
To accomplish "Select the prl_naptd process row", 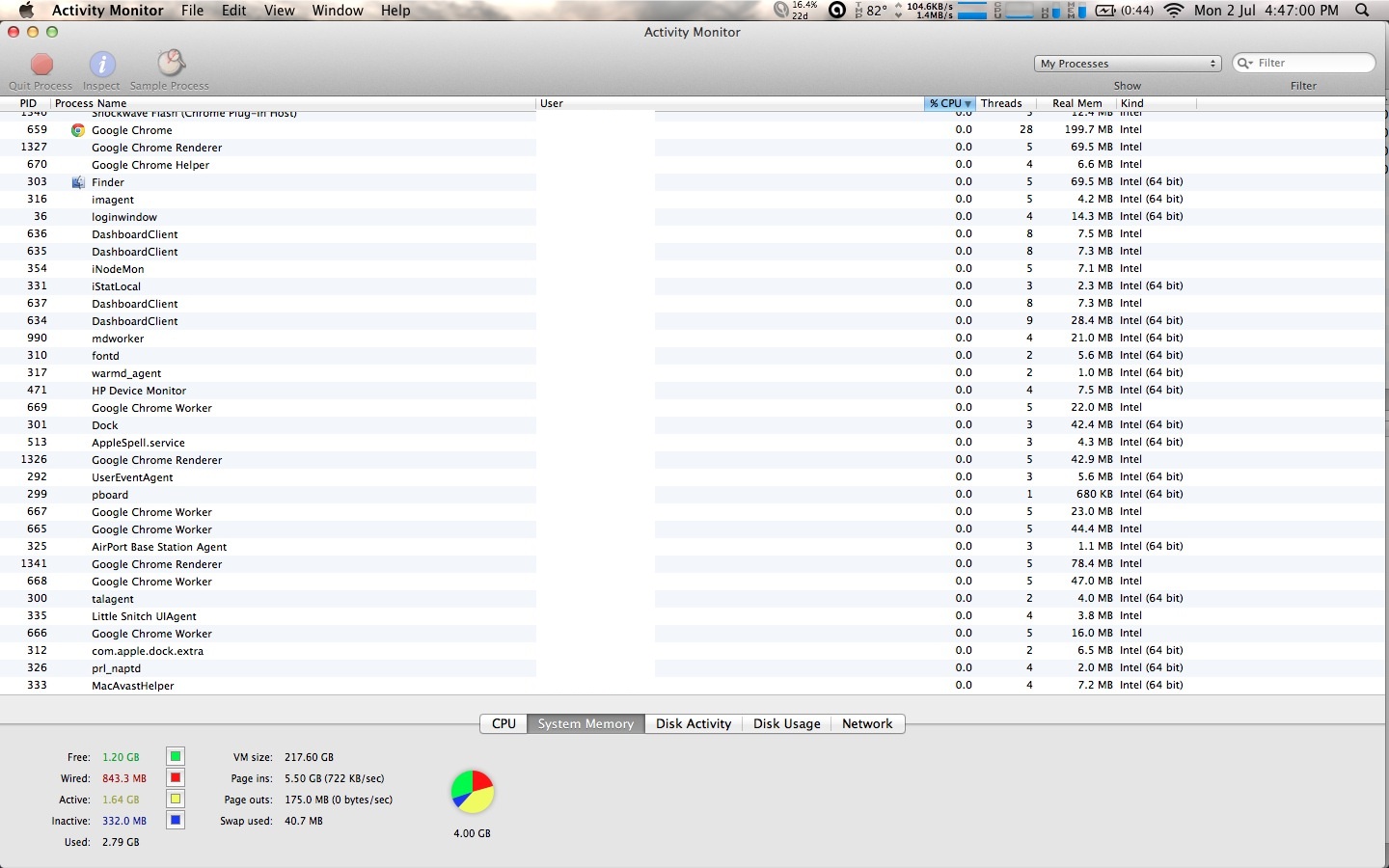I will [x=694, y=668].
